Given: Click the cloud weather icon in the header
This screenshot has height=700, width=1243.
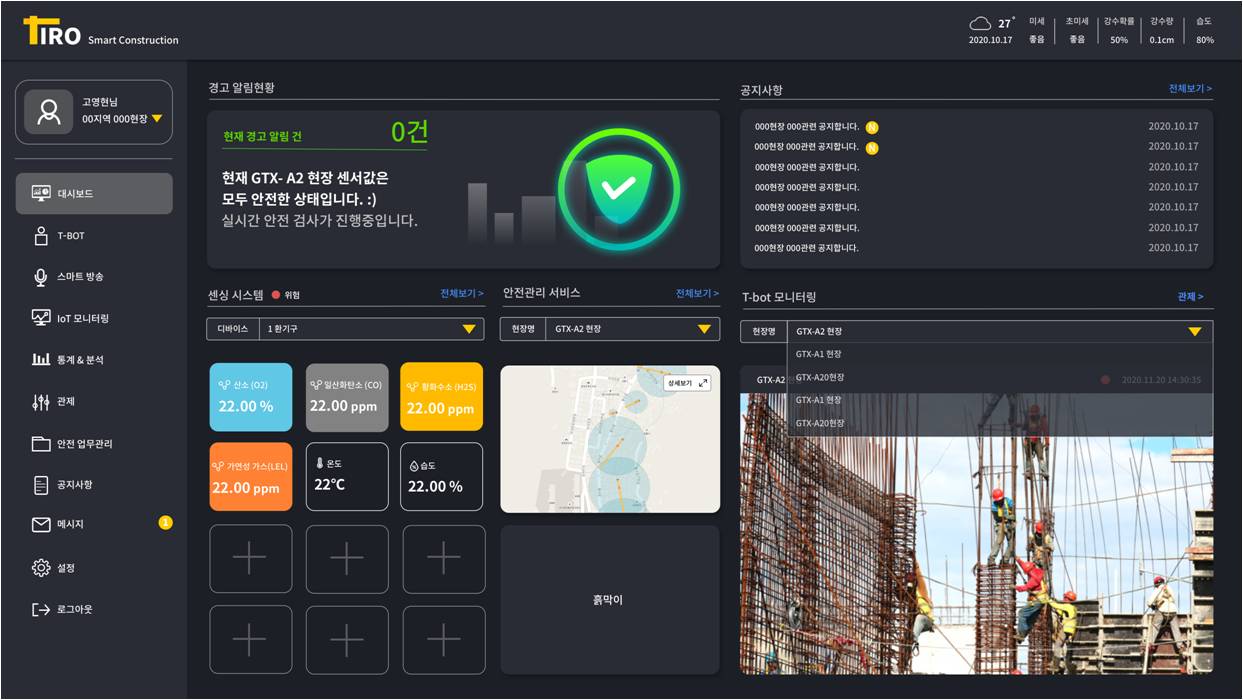Looking at the screenshot, I should (x=980, y=23).
